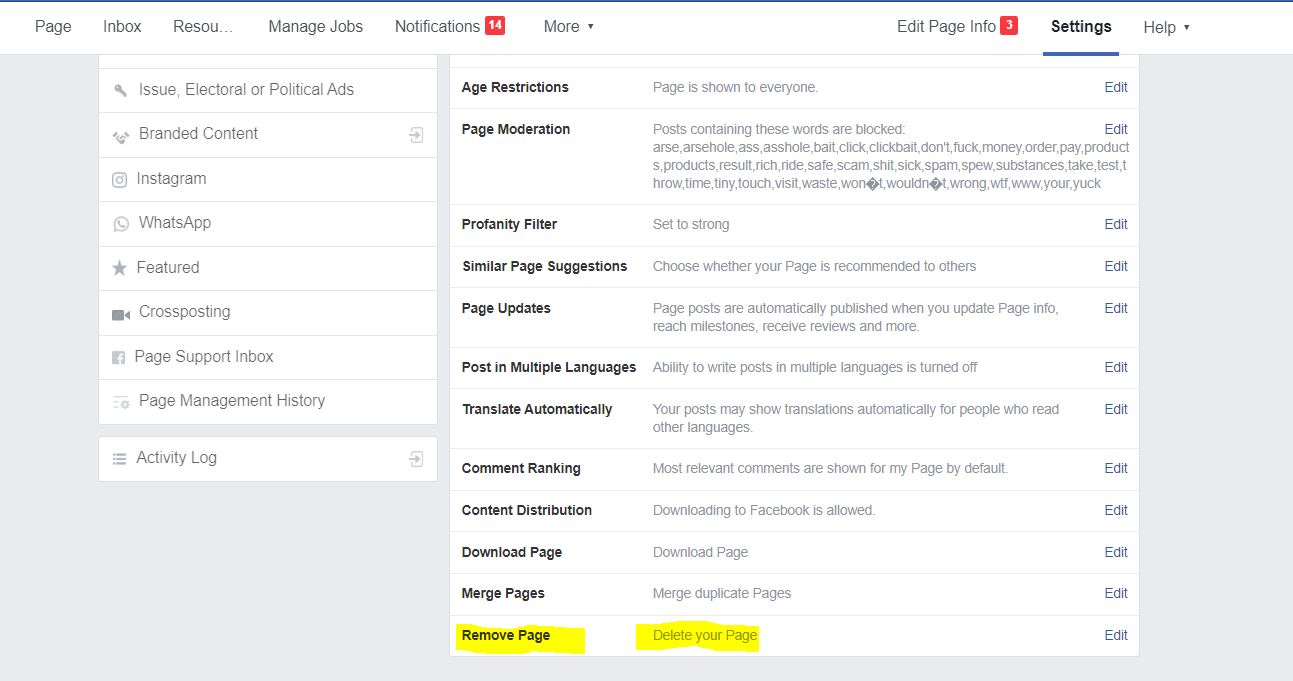Edit the Age Restrictions setting
This screenshot has height=681, width=1293.
tap(1116, 87)
